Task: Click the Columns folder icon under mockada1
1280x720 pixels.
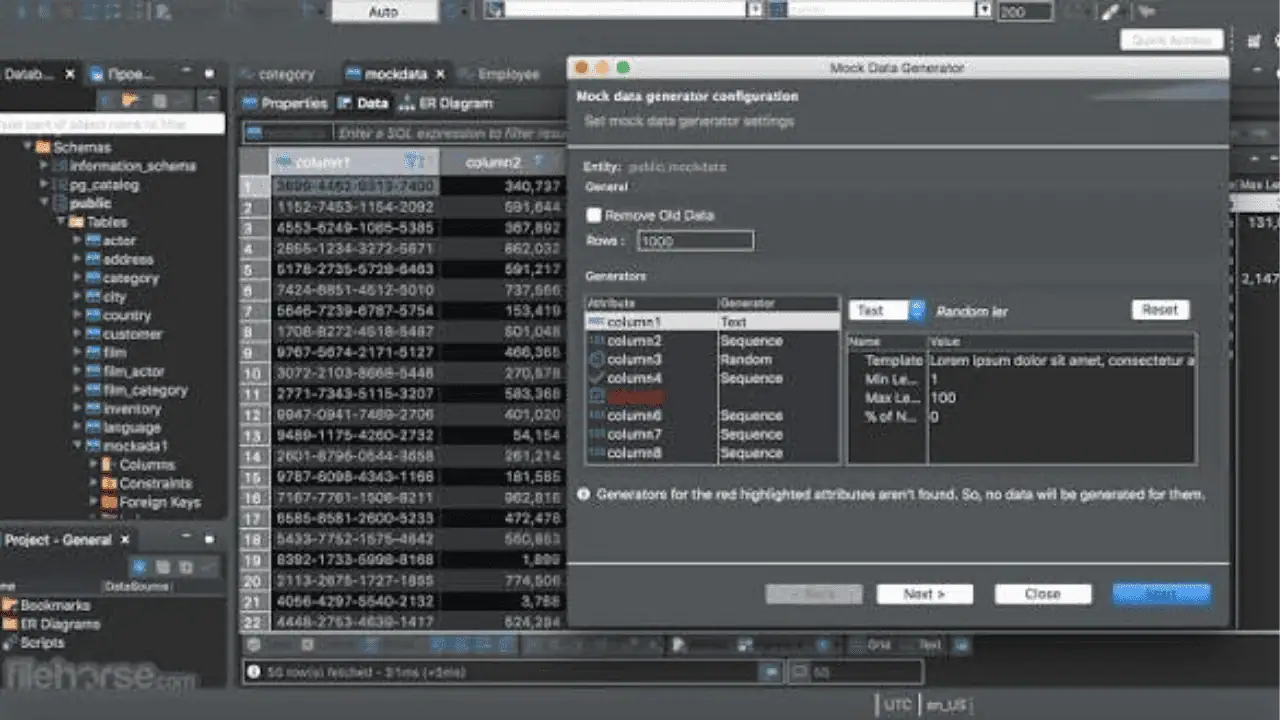Action: tap(109, 465)
